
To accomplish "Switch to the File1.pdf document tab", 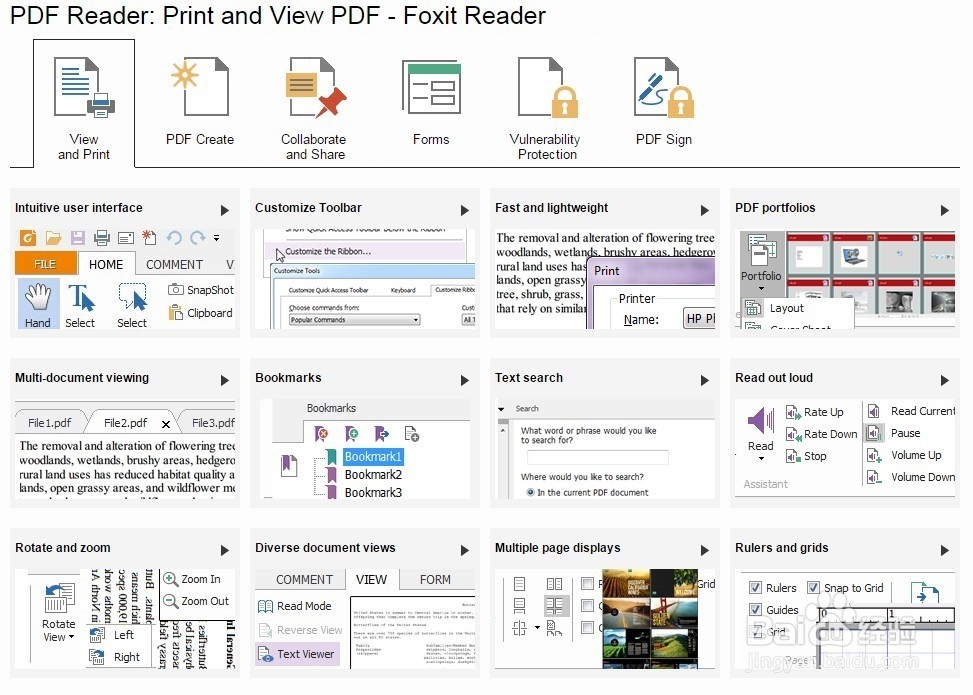I will (50, 423).
